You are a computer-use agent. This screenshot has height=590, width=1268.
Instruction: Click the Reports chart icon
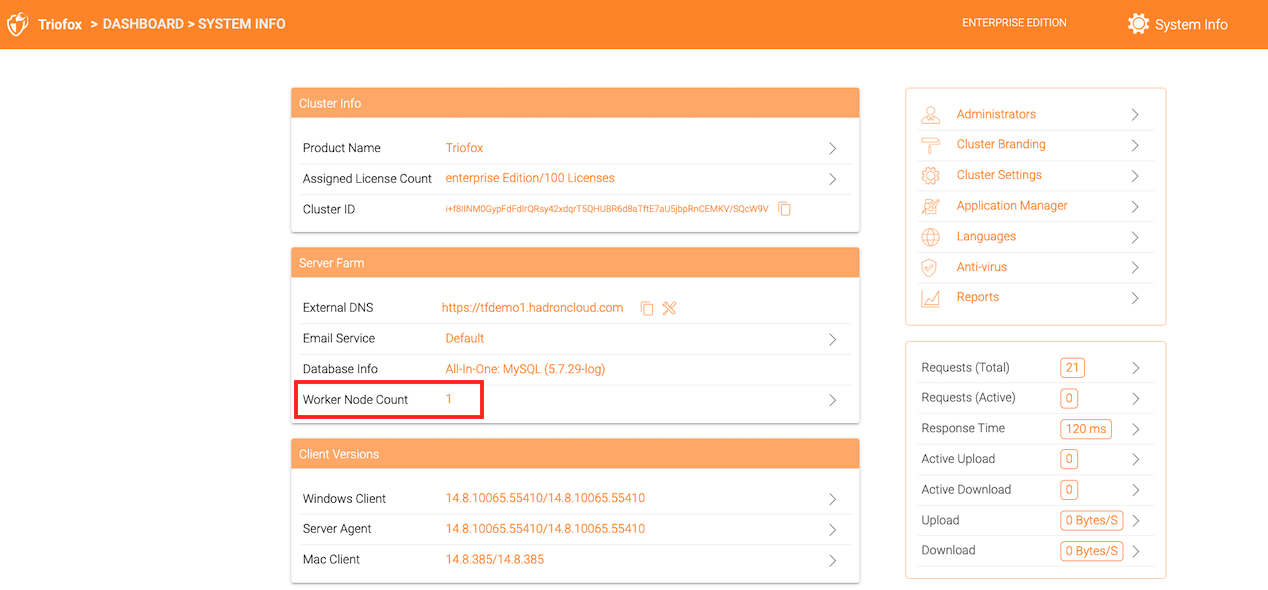pos(931,297)
